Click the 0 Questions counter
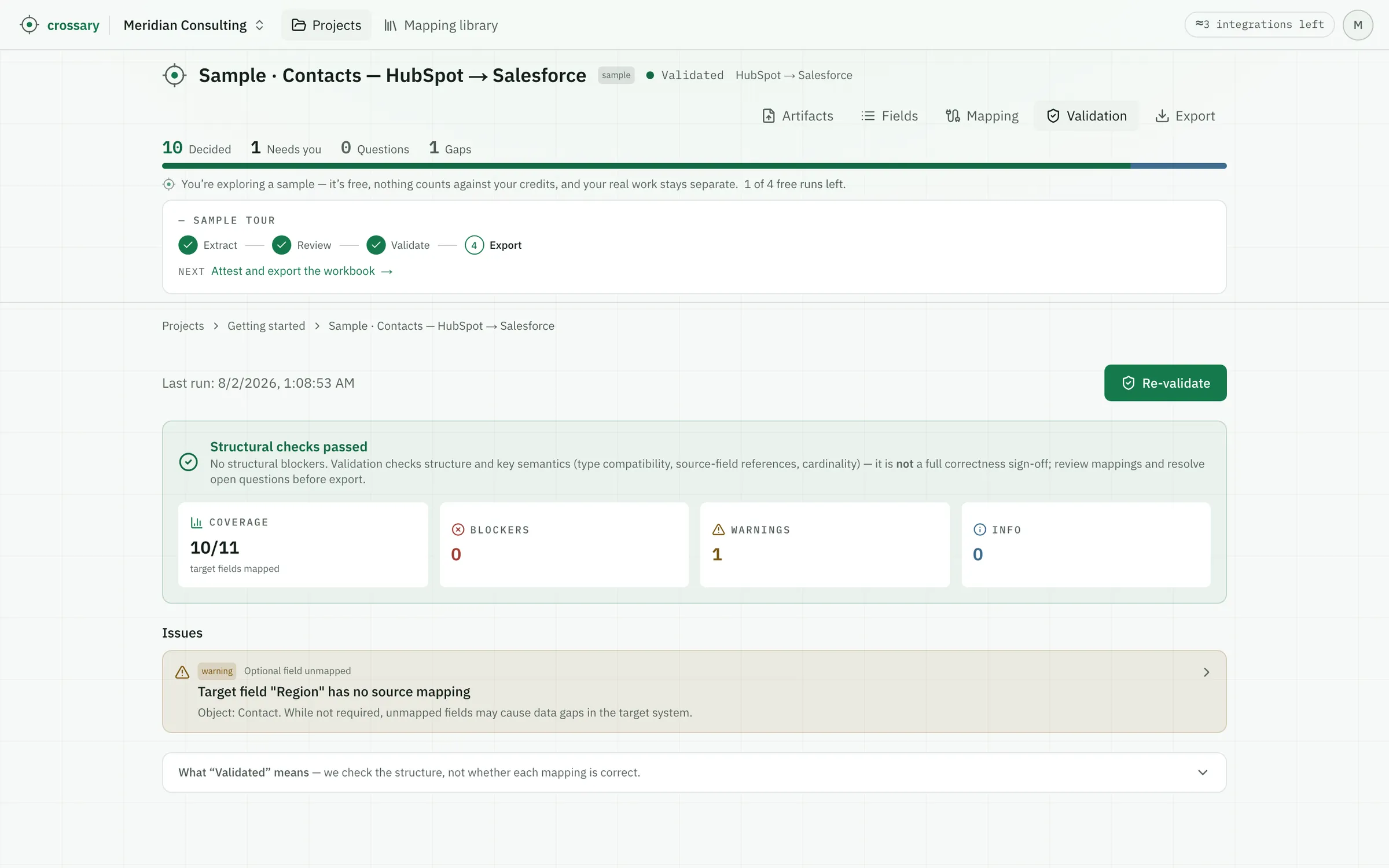 [x=375, y=148]
